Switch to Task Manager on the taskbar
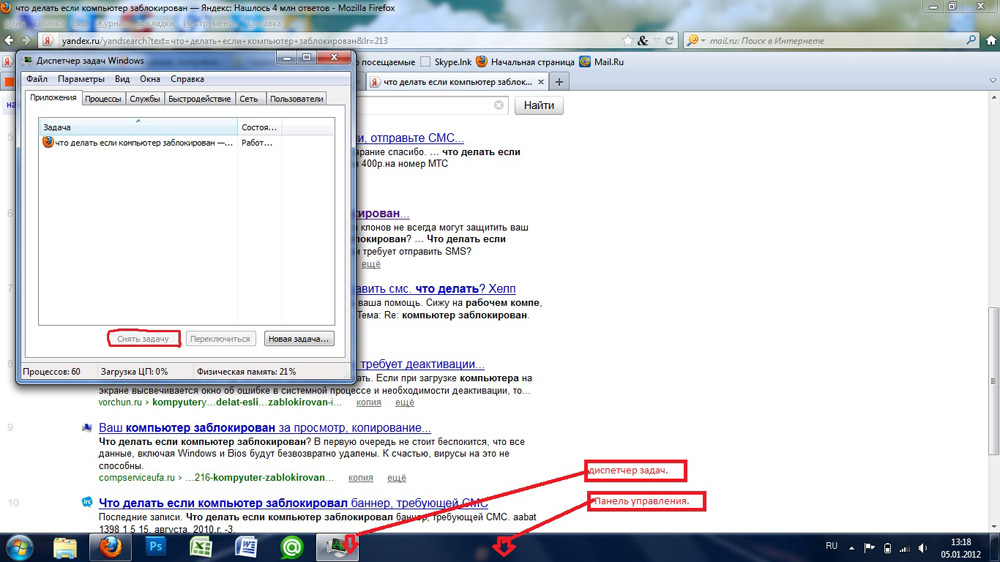The width and height of the screenshot is (1000, 562). (x=337, y=547)
